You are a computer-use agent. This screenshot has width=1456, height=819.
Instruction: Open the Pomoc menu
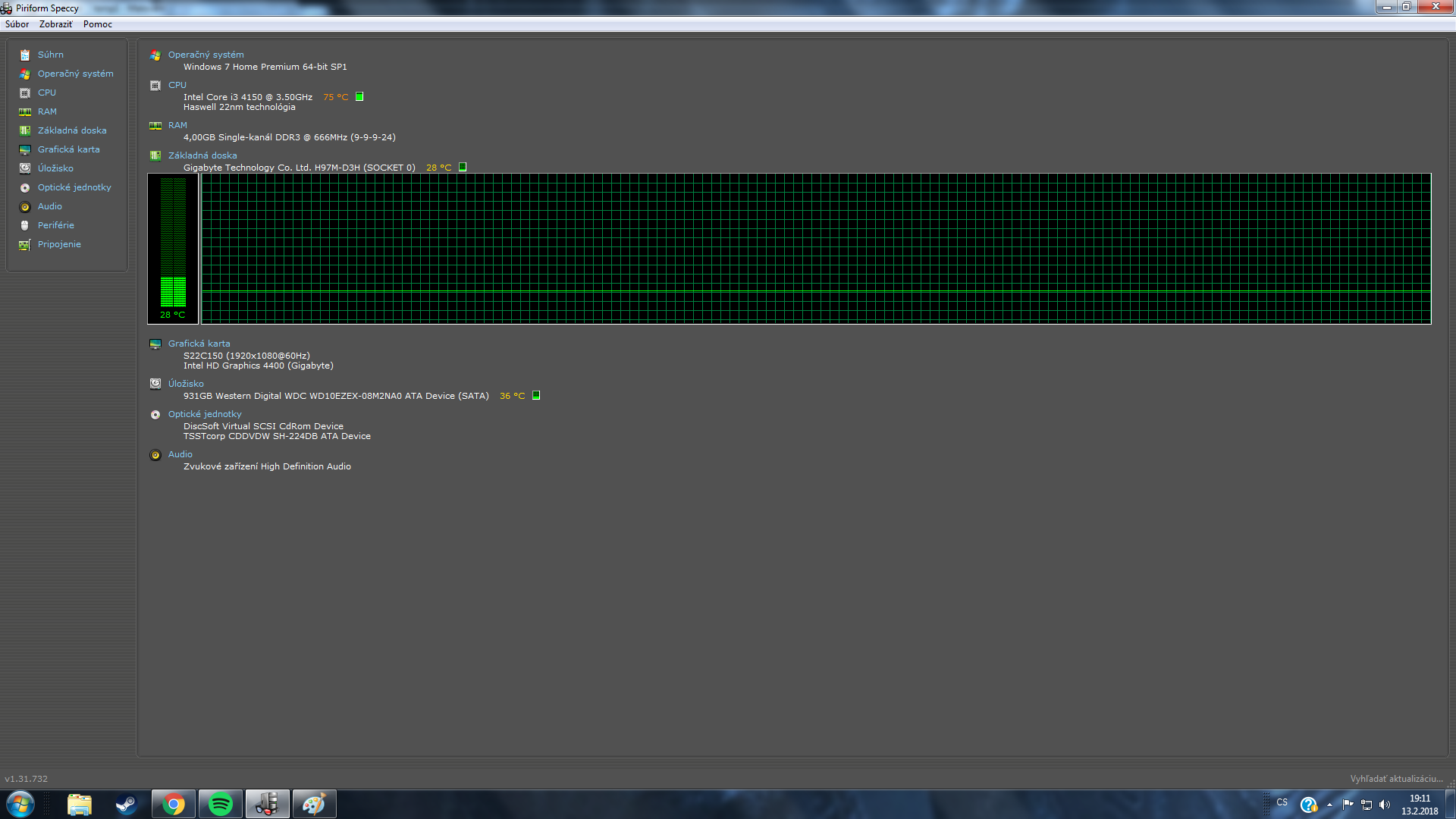97,24
